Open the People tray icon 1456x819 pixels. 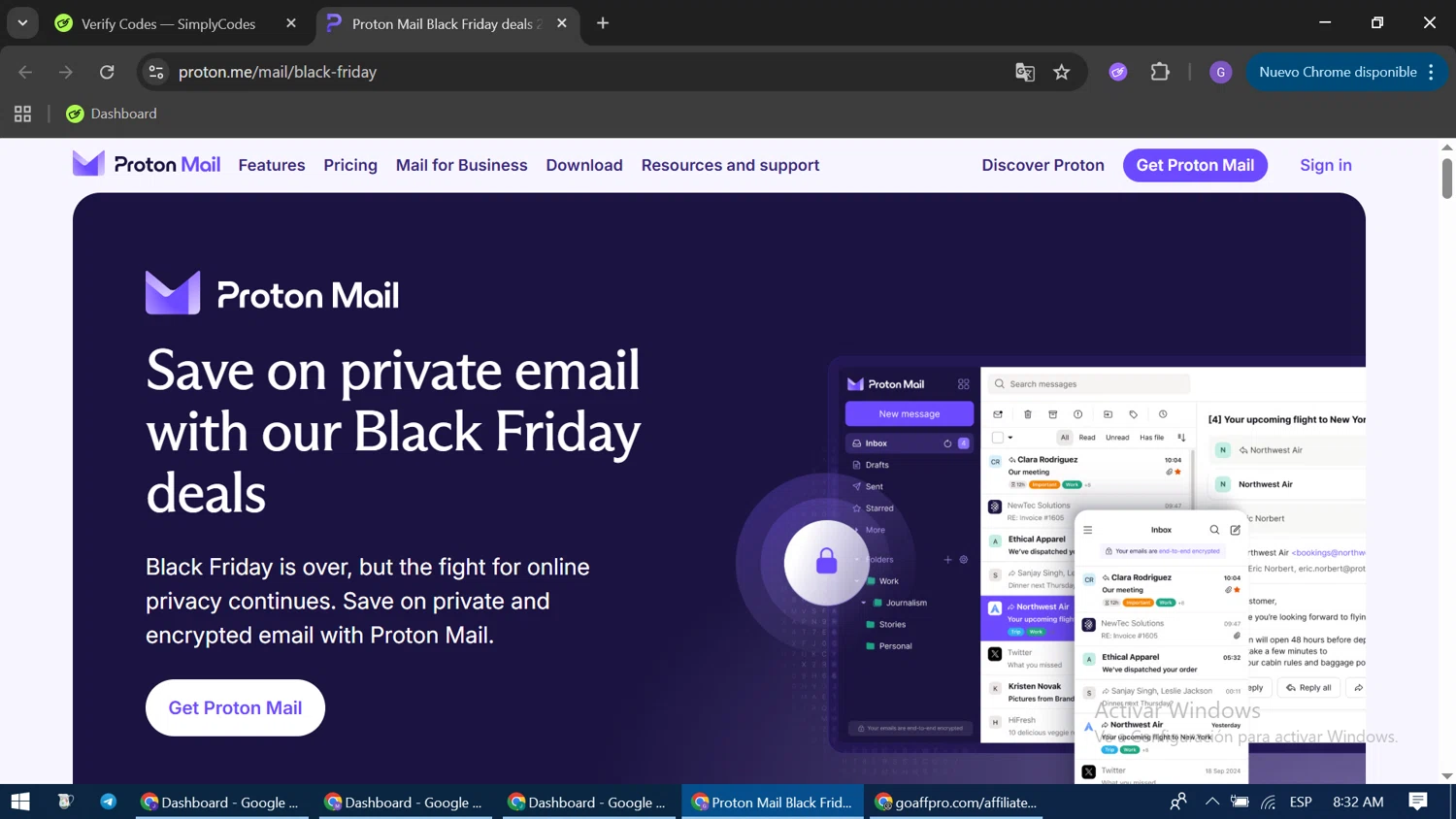1177,802
